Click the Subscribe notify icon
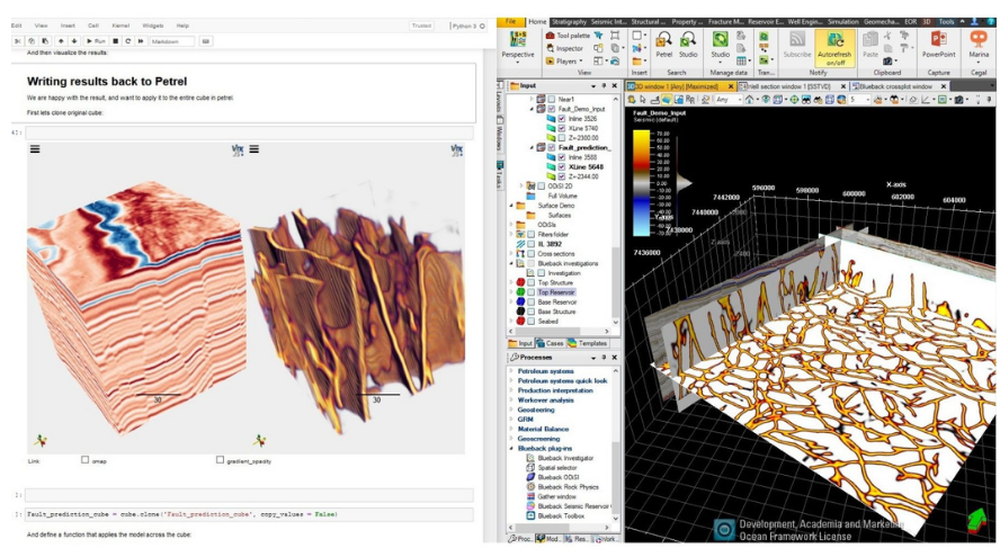Viewport: 1000px width, 551px height. pos(797,45)
